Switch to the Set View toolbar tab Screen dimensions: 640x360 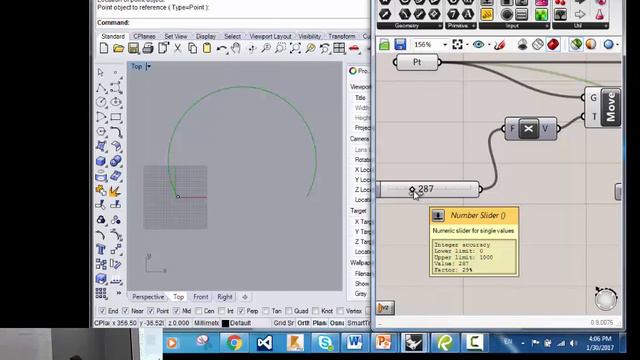click(176, 36)
